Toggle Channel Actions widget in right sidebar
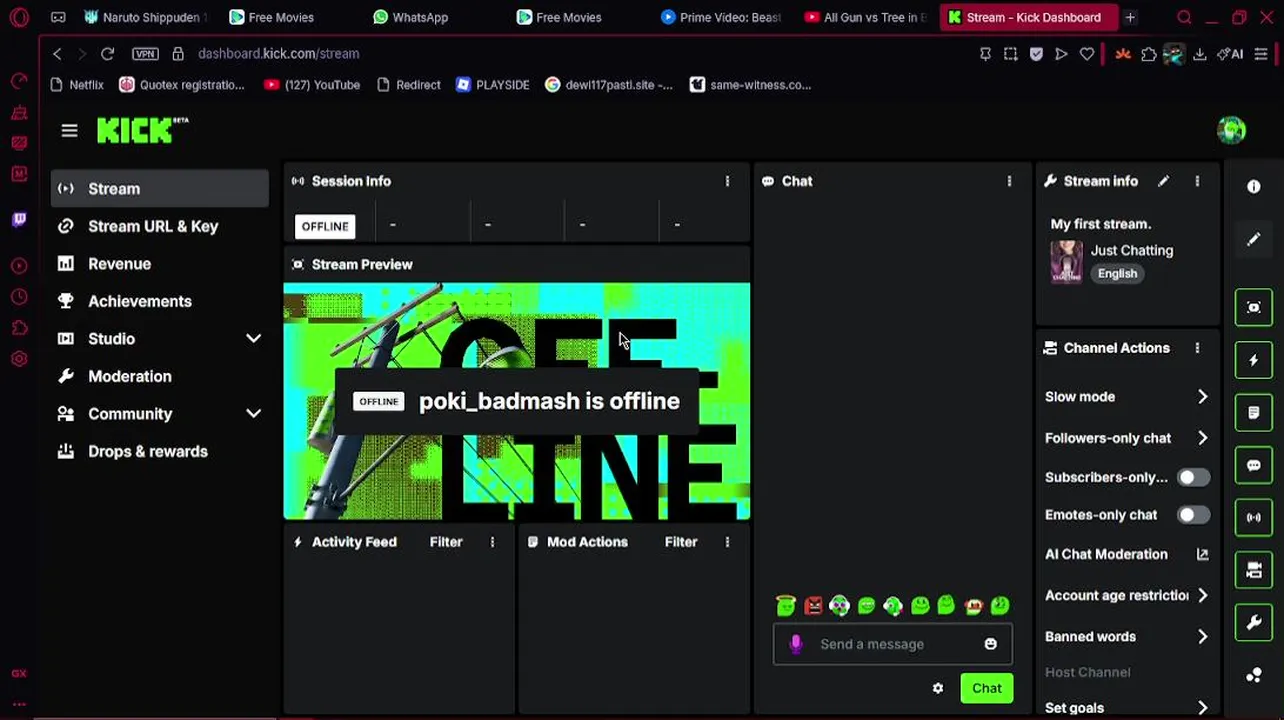This screenshot has width=1284, height=720. (1254, 570)
